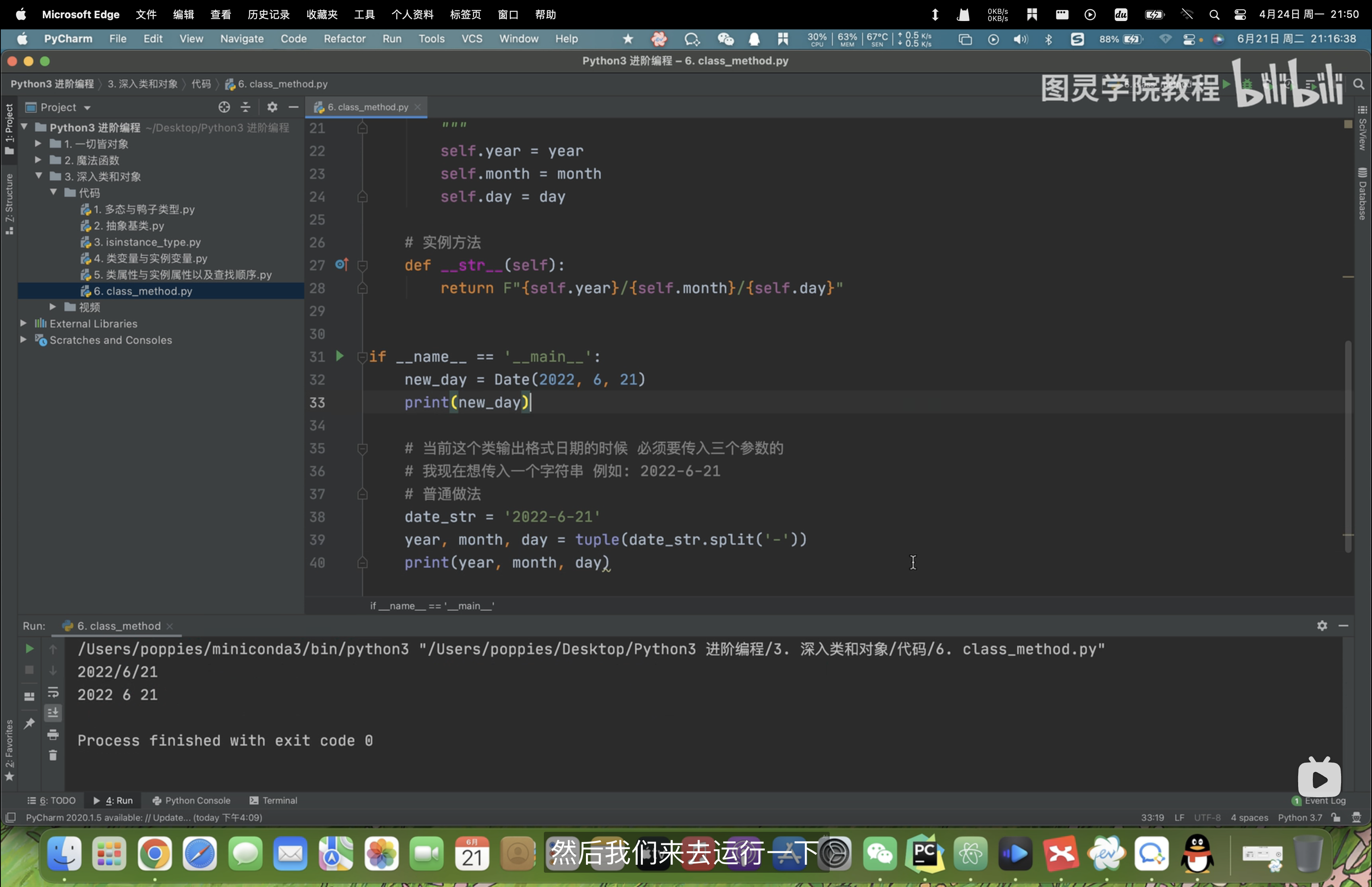This screenshot has height=887, width=1372.
Task: Click the tool windows icon at status bar left
Action: pyautogui.click(x=10, y=817)
